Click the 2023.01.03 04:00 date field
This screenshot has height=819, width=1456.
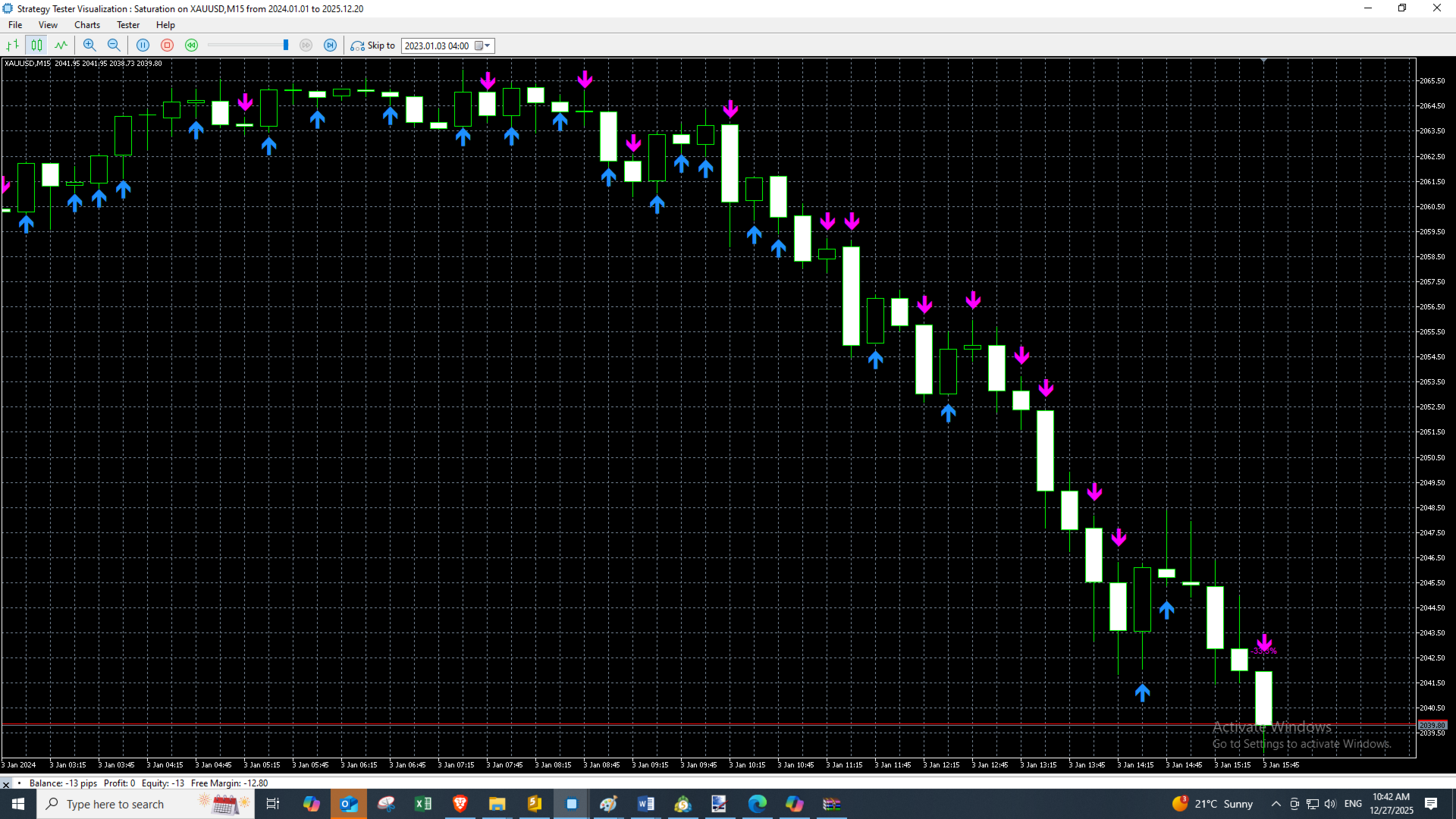tap(437, 46)
